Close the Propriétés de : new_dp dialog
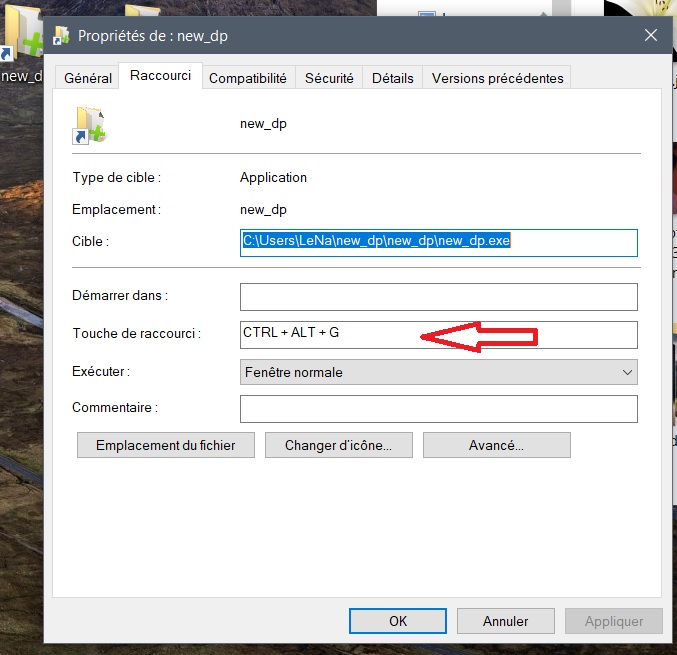This screenshot has height=655, width=677. (x=650, y=36)
